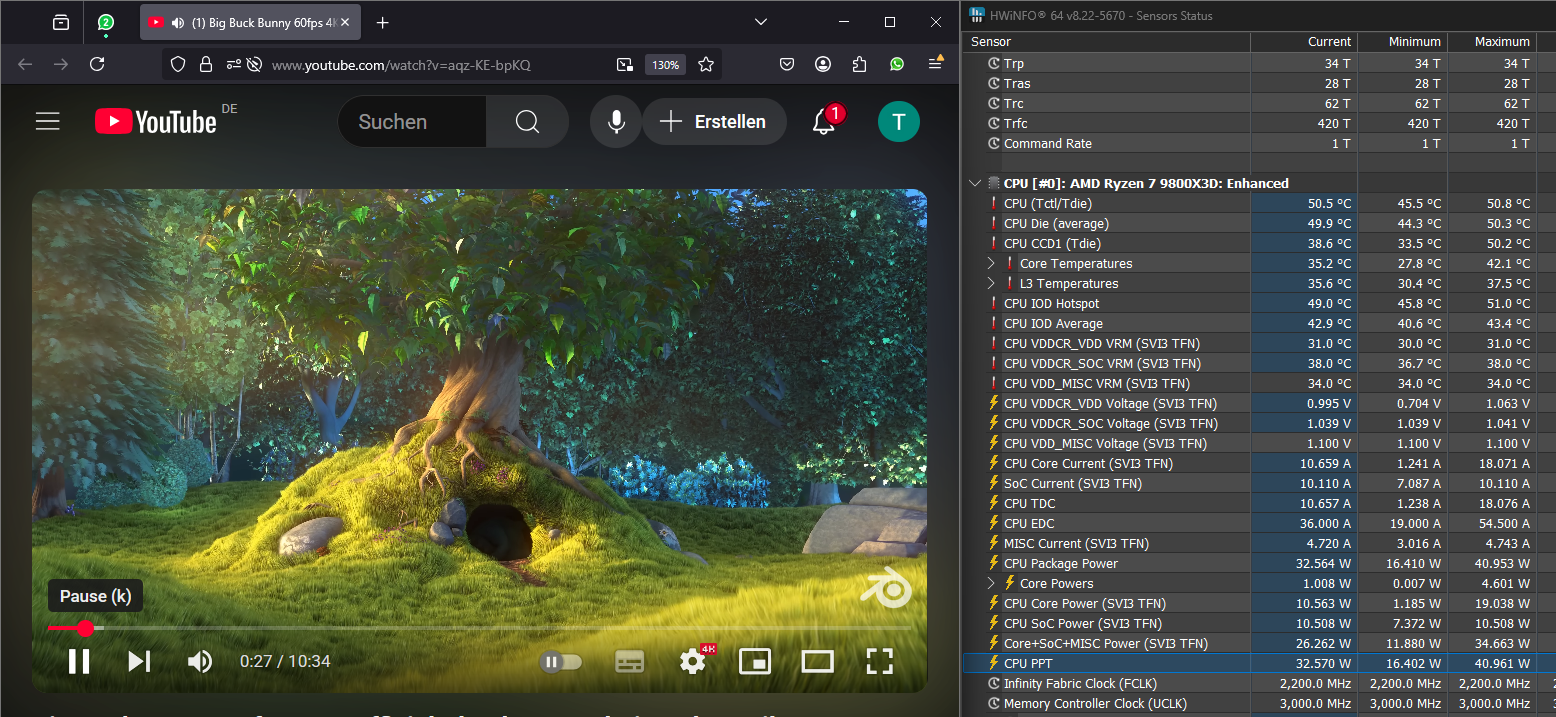
Task: Reload the YouTube page
Action: [x=97, y=64]
